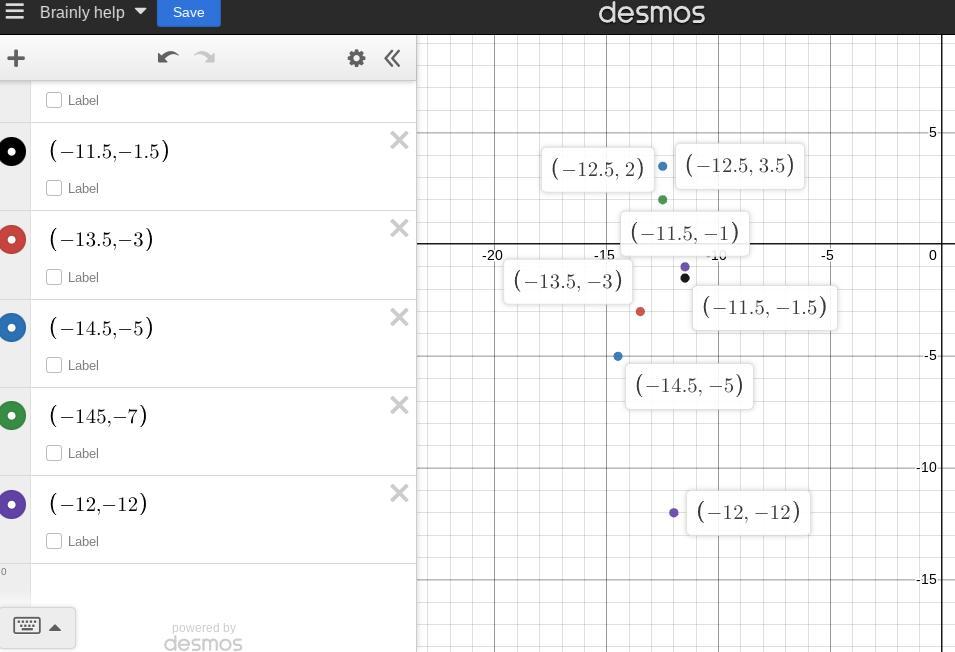955x652 pixels.
Task: Expand keypad using the up arrow
Action: [55, 627]
